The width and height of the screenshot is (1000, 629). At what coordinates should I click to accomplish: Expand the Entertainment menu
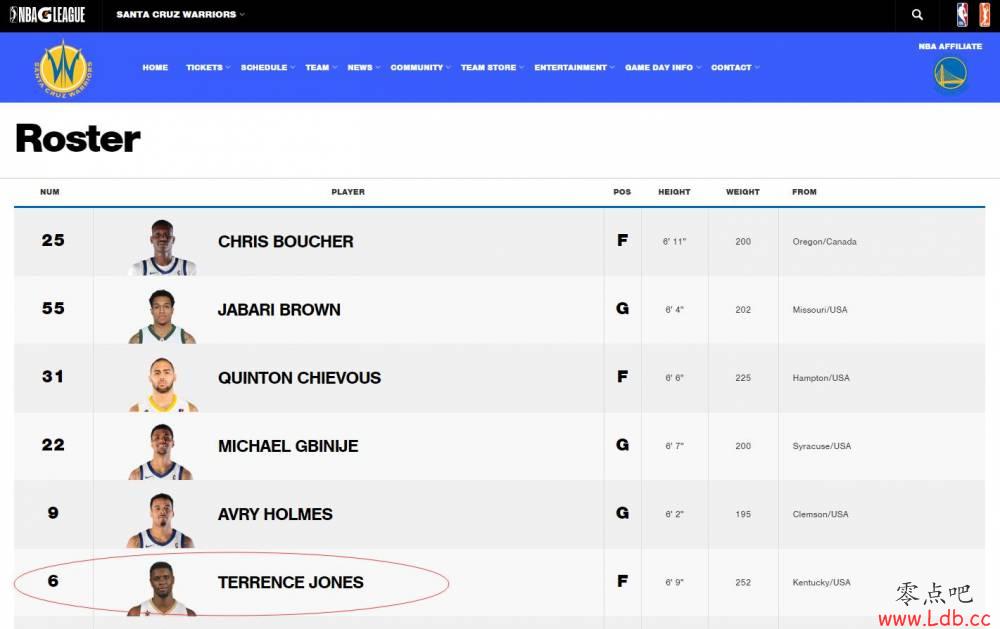tap(574, 67)
